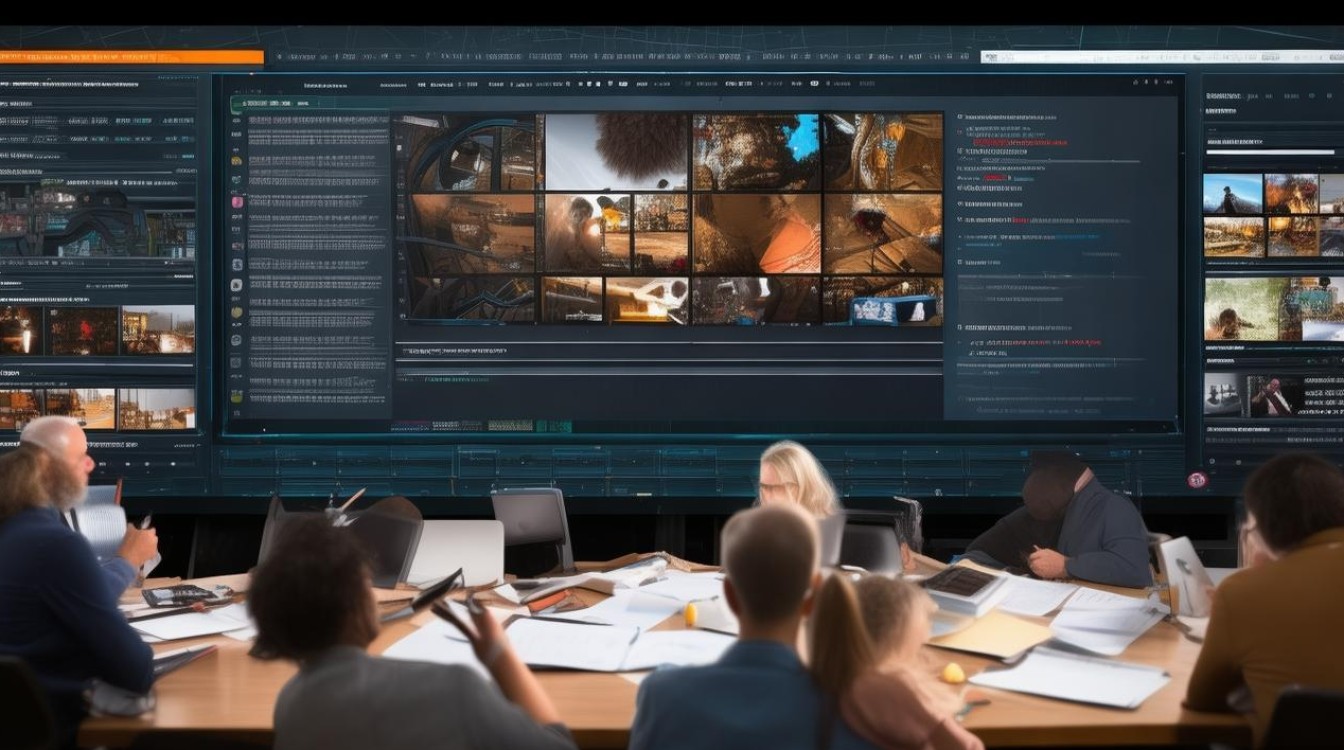This screenshot has width=1344, height=750.
Task: Click the white progress bar in the right panel
Action: [x=1271, y=152]
